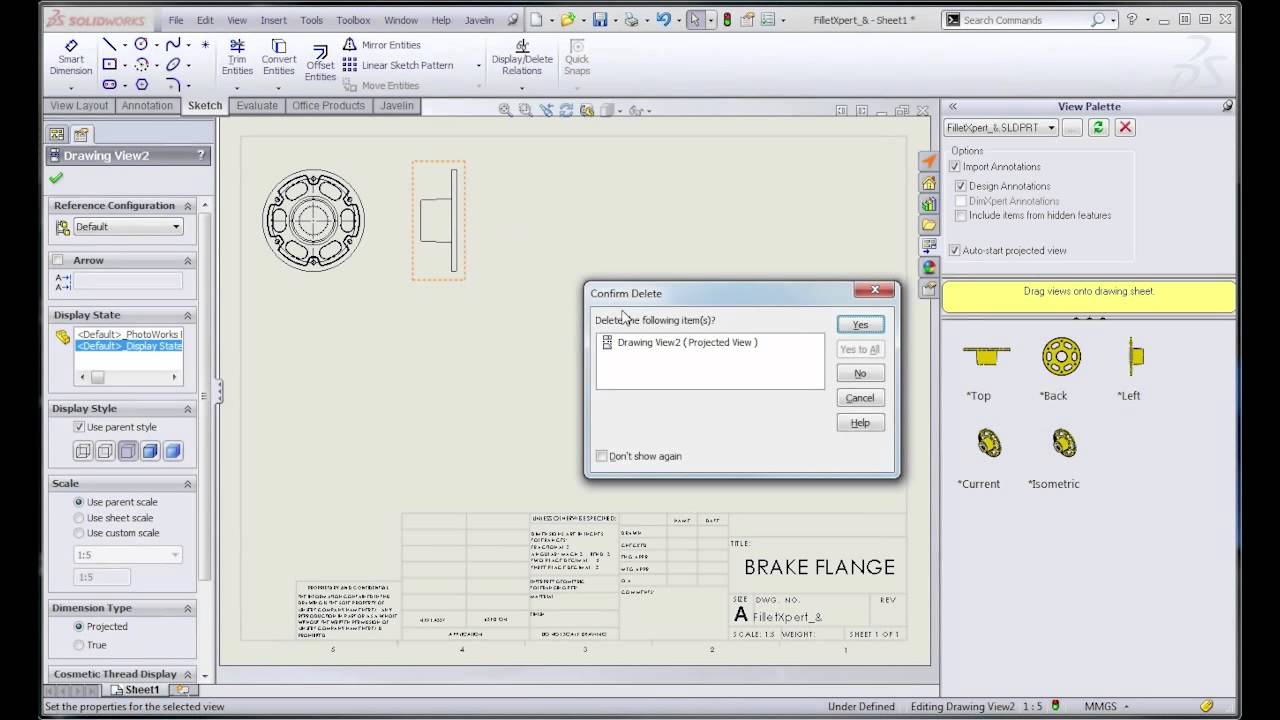Click the Sheet1 tab at bottom
Screen dimensions: 1280x720
pos(135,690)
